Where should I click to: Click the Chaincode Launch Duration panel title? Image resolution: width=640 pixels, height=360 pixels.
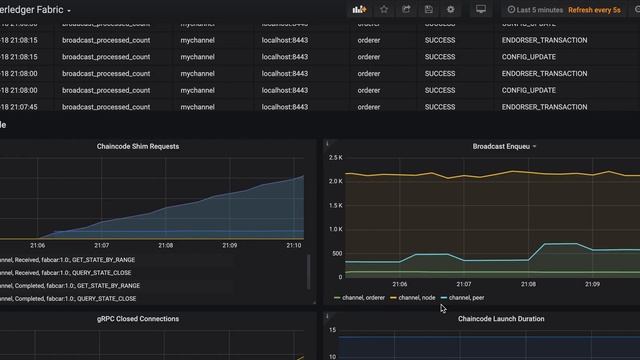pyautogui.click(x=501, y=319)
